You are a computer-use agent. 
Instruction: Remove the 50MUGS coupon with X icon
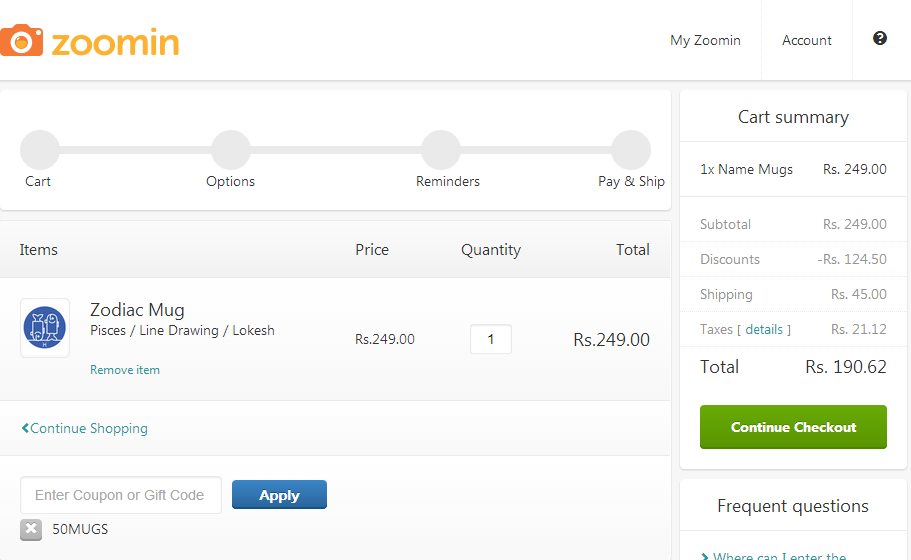coord(31,529)
